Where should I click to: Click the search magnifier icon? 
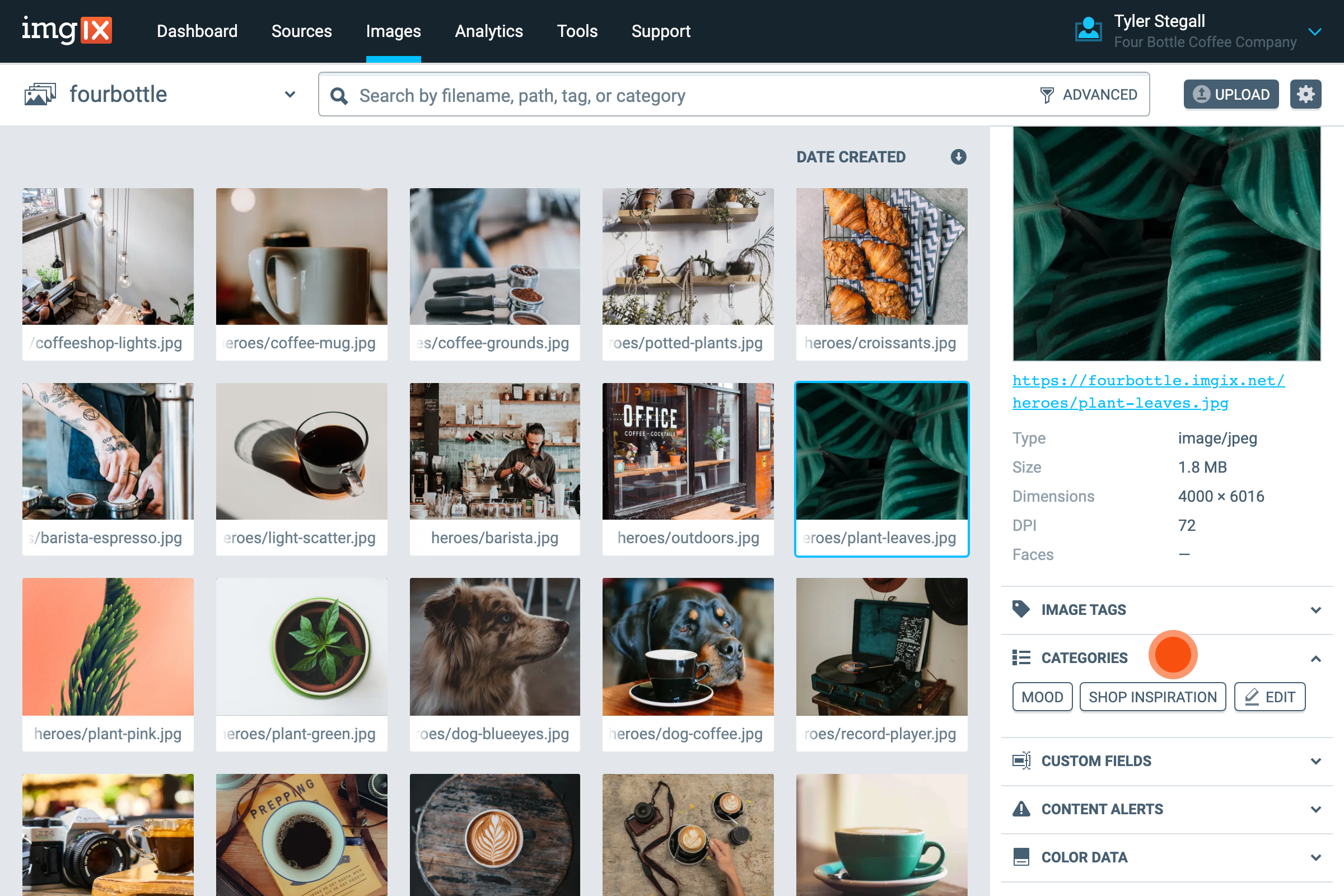[339, 95]
